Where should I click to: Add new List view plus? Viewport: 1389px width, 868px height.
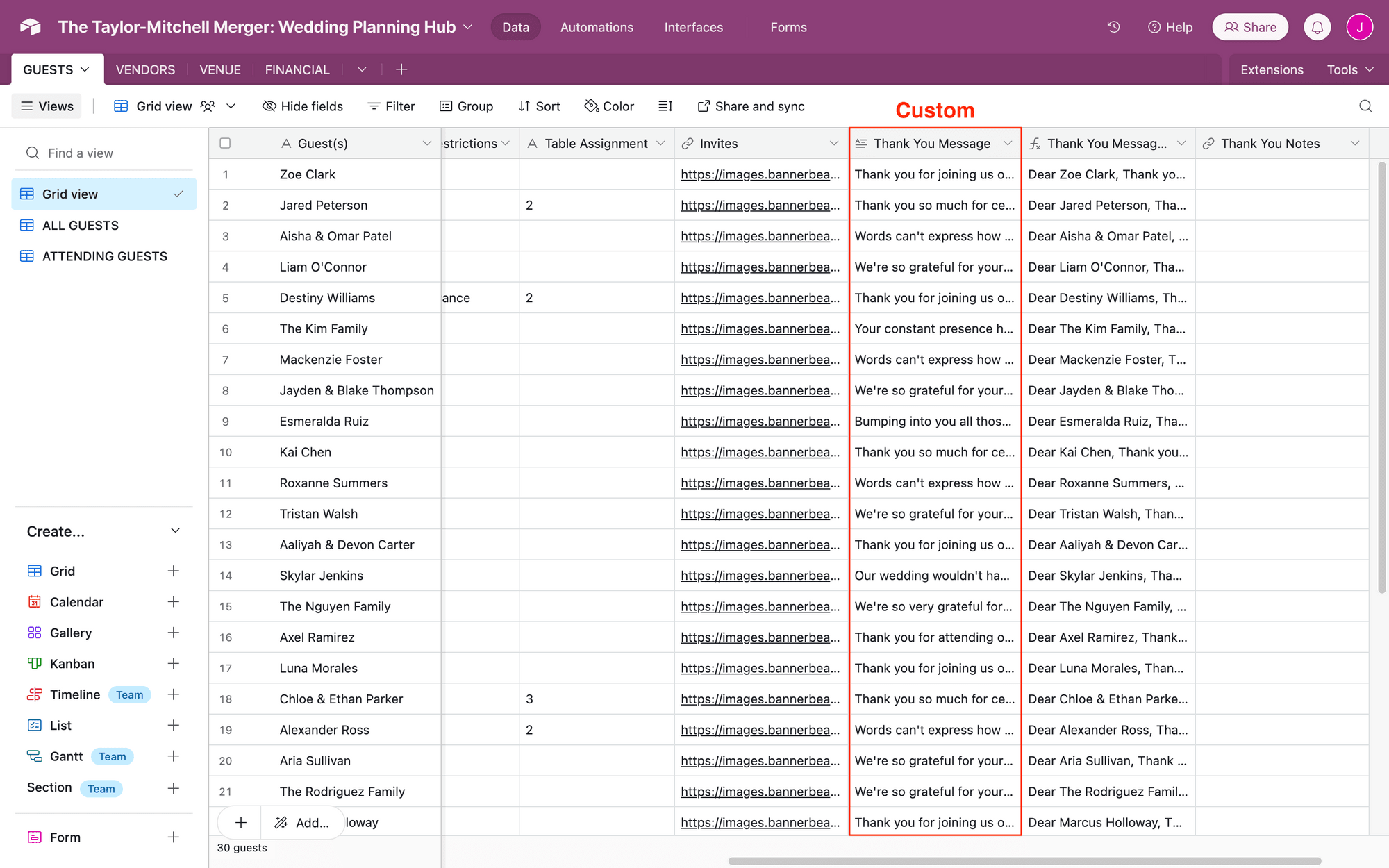(174, 725)
